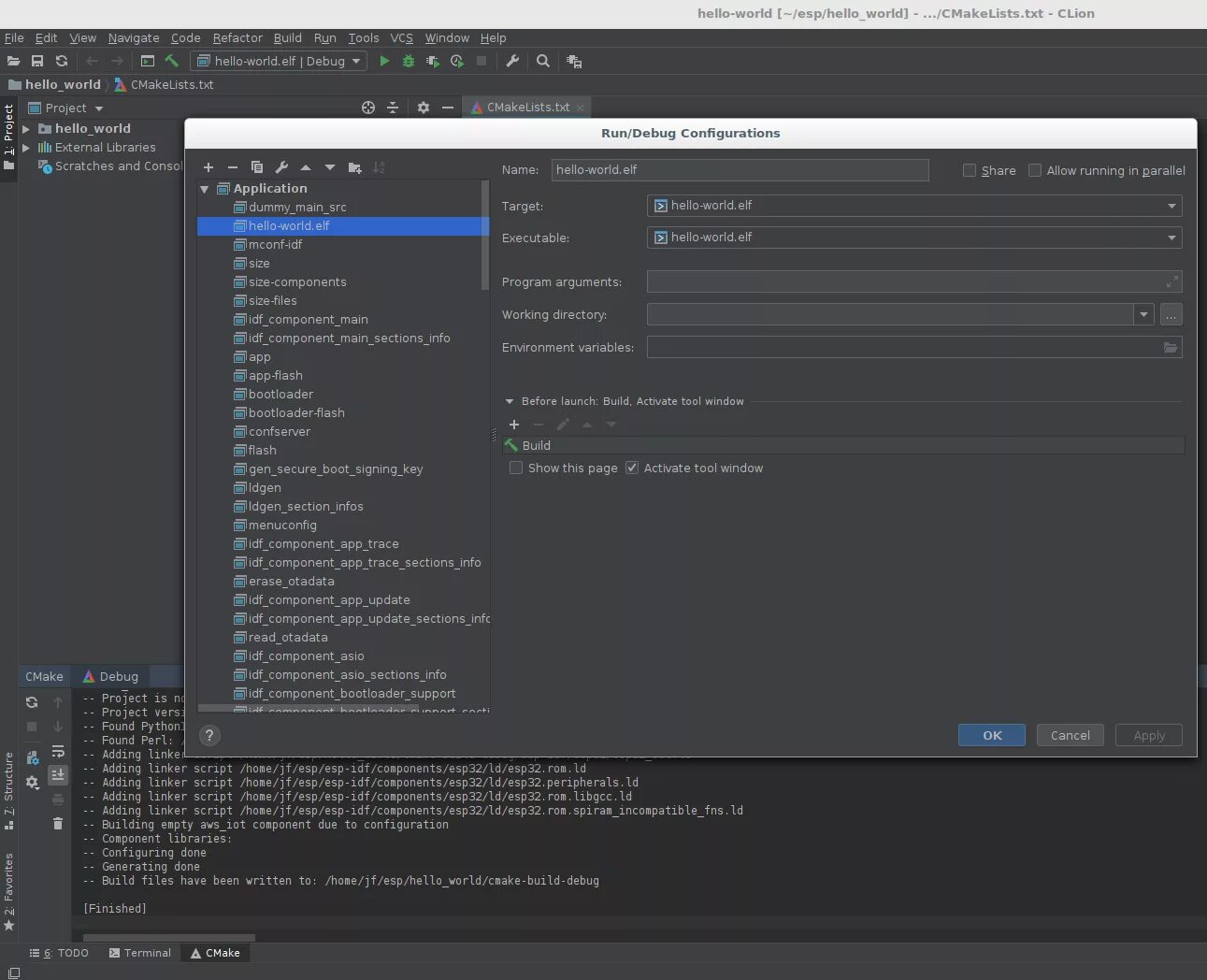Select bootloader configuration in list
Image resolution: width=1207 pixels, height=980 pixels.
coord(280,395)
